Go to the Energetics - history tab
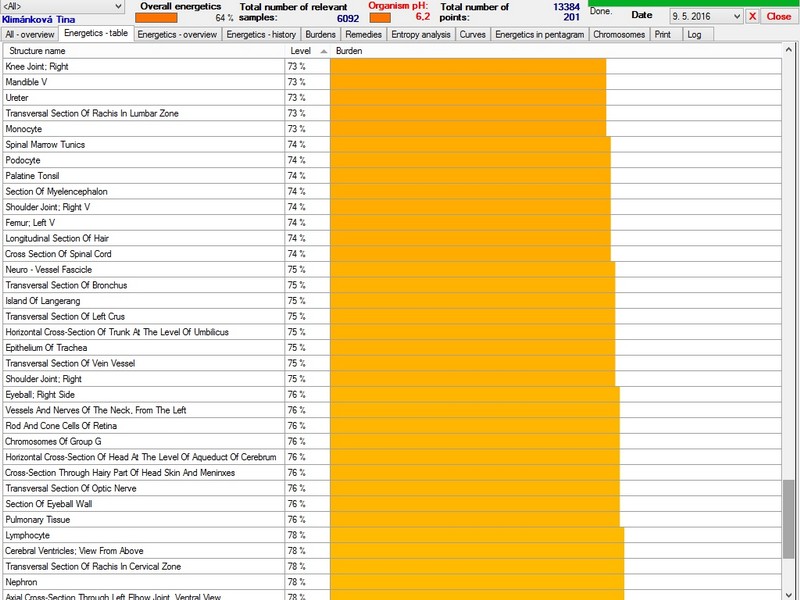Screen dimensions: 800x600 (x=261, y=34)
